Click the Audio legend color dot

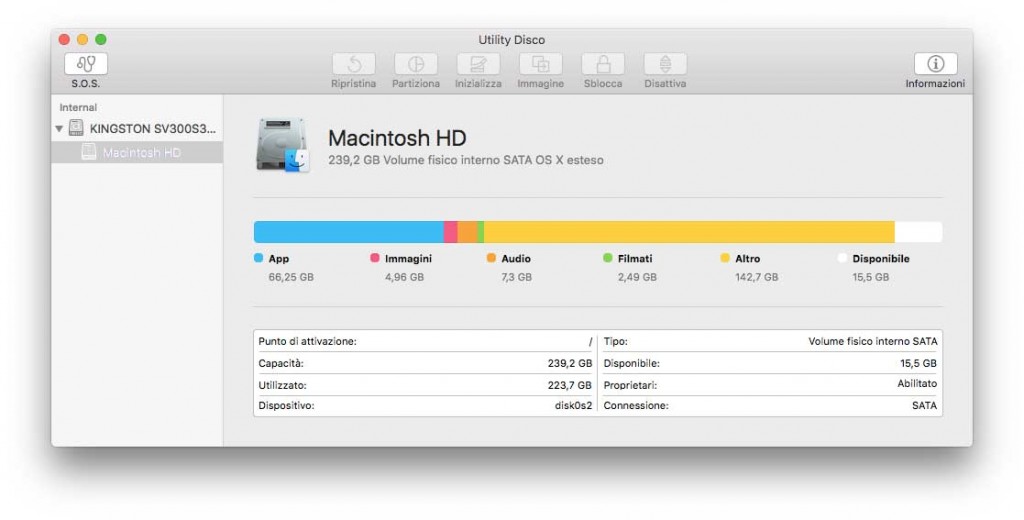click(x=491, y=258)
